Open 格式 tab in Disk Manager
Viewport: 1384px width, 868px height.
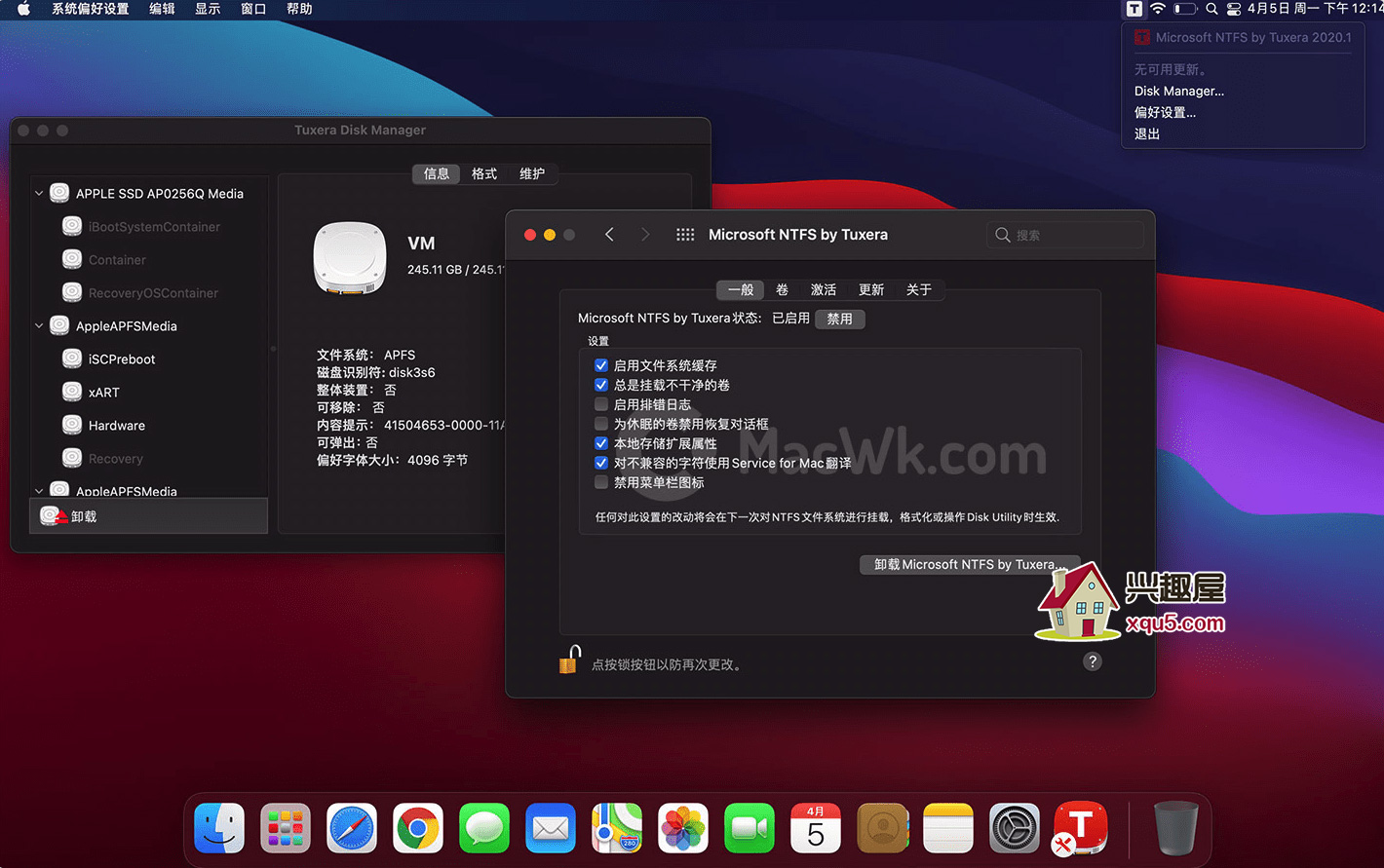(x=484, y=173)
